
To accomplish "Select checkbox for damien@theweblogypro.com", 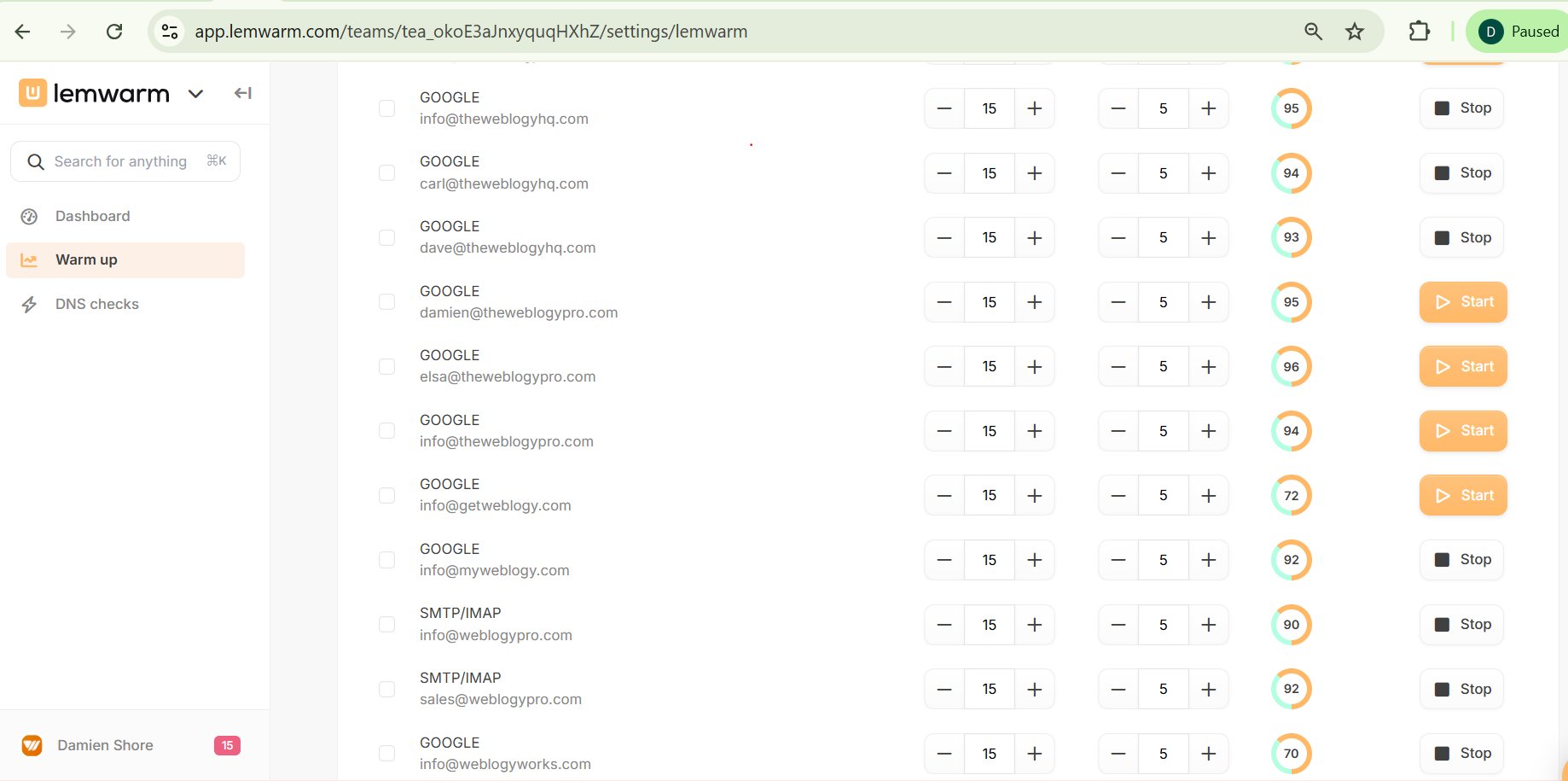I will tap(386, 301).
